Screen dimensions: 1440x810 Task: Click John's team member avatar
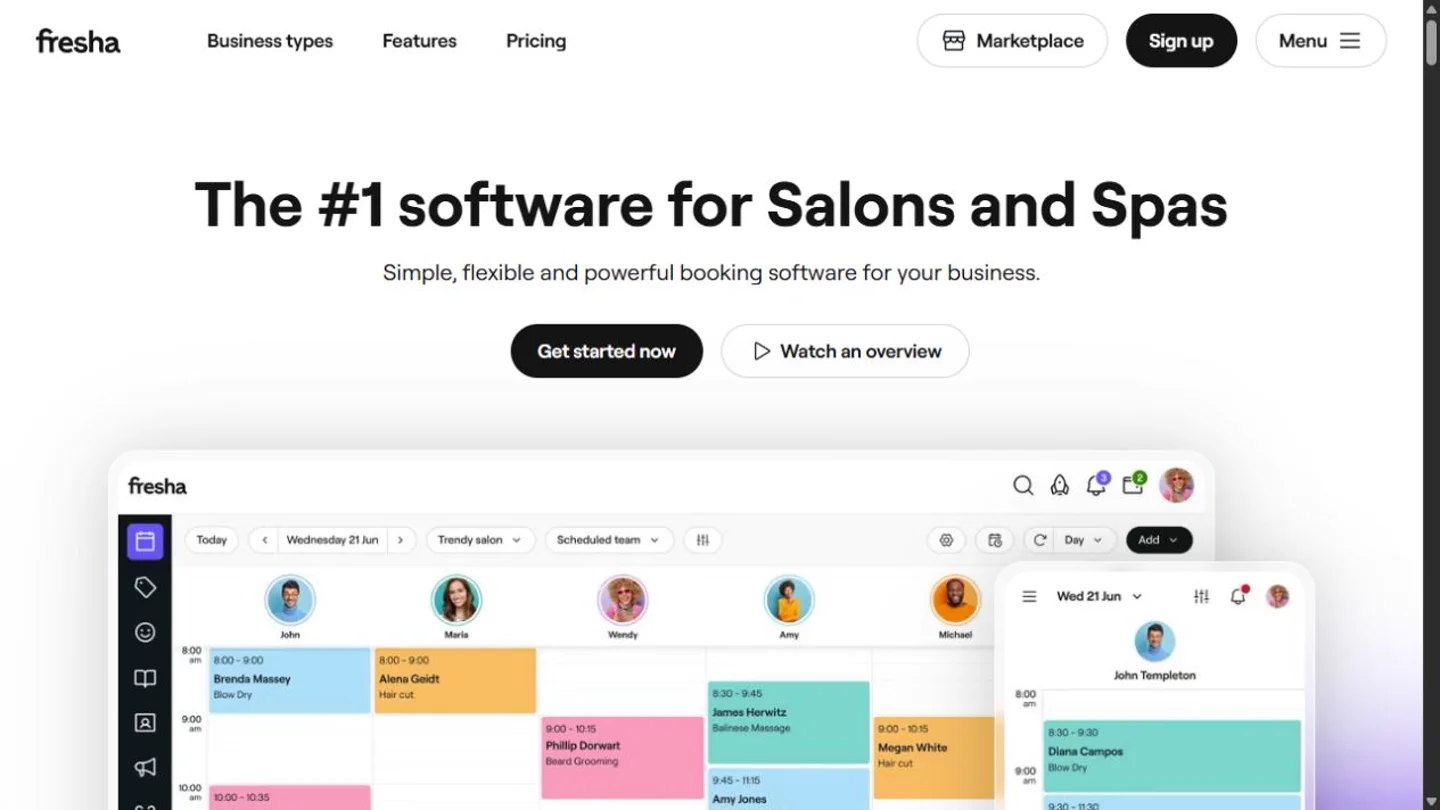coord(290,601)
